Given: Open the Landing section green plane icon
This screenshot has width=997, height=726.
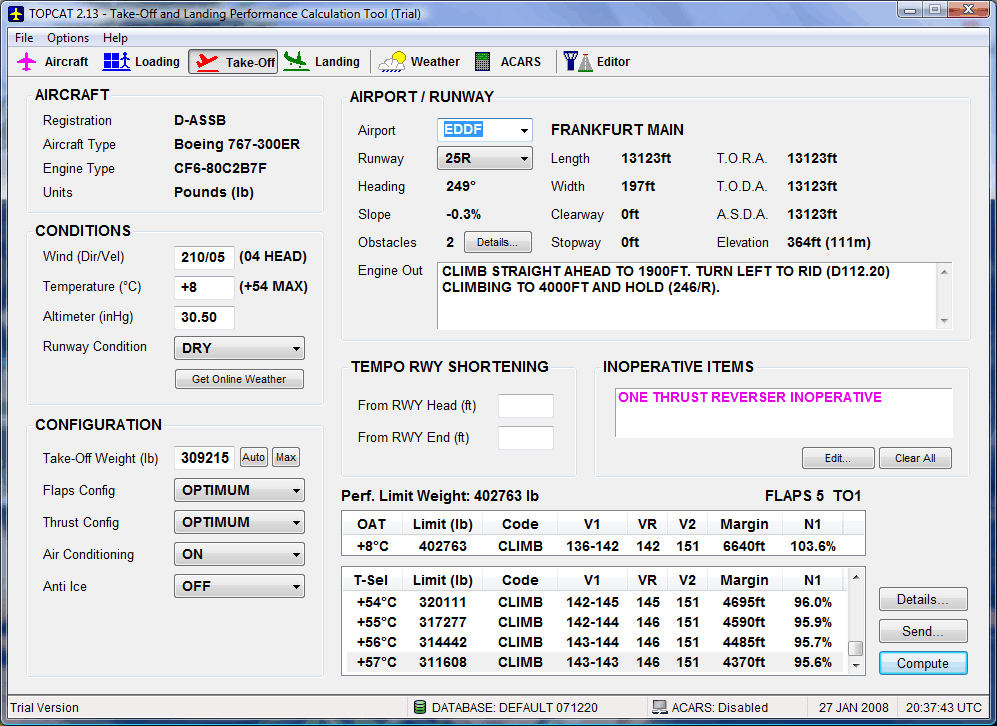Looking at the screenshot, I should point(296,62).
